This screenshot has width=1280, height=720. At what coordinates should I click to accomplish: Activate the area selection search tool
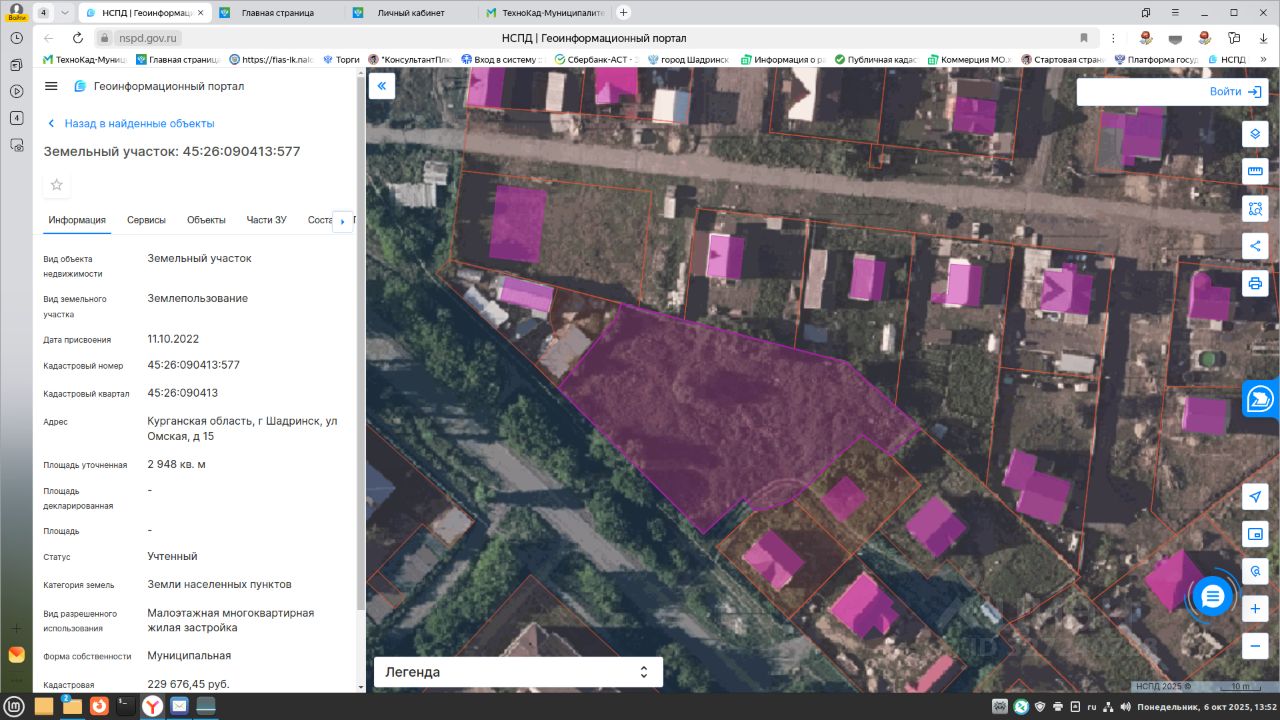(1255, 208)
